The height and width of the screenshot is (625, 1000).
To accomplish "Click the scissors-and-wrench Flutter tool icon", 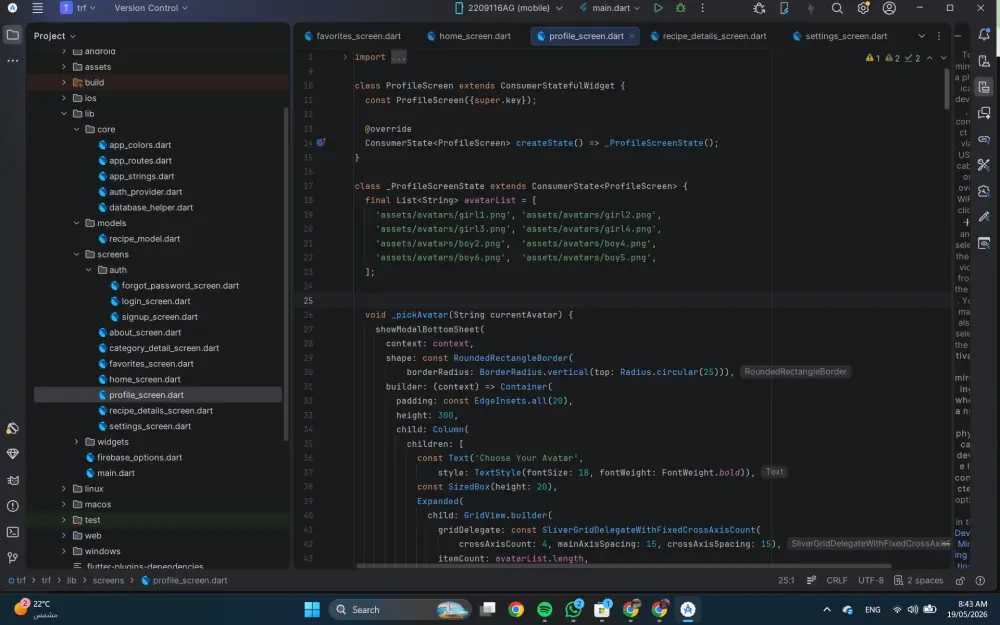I will [984, 165].
